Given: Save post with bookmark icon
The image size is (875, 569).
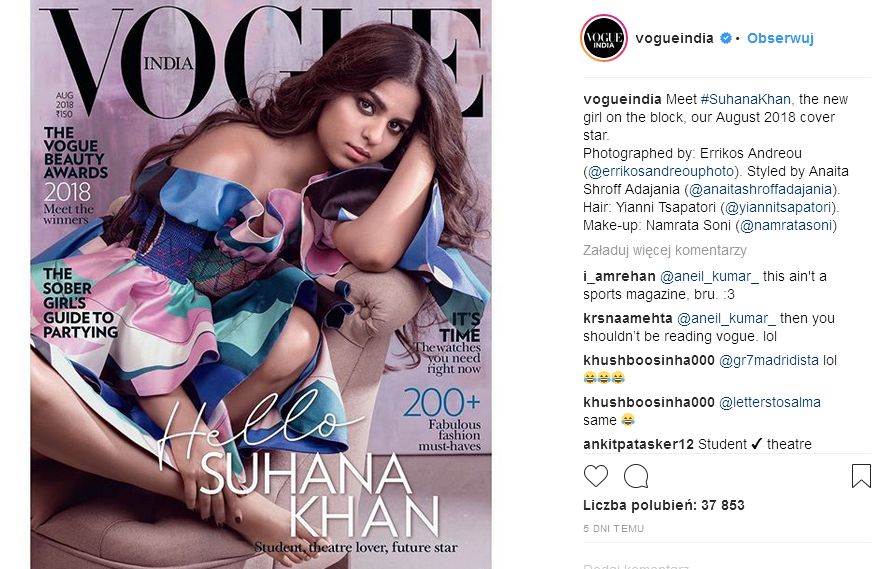Looking at the screenshot, I should click(x=861, y=476).
